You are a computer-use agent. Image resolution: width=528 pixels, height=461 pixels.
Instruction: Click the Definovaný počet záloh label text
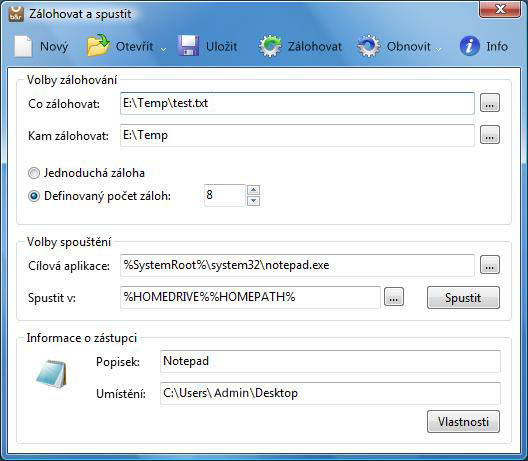click(107, 196)
